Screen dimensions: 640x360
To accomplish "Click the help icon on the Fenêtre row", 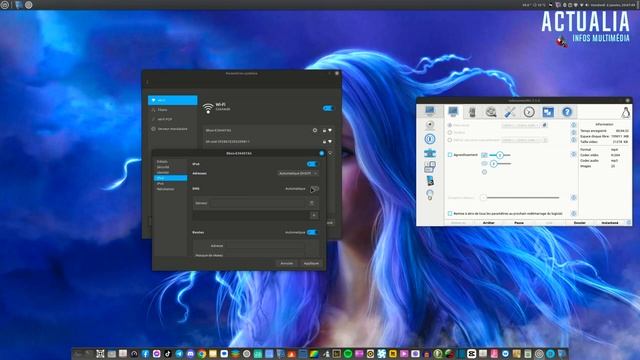I will (573, 132).
